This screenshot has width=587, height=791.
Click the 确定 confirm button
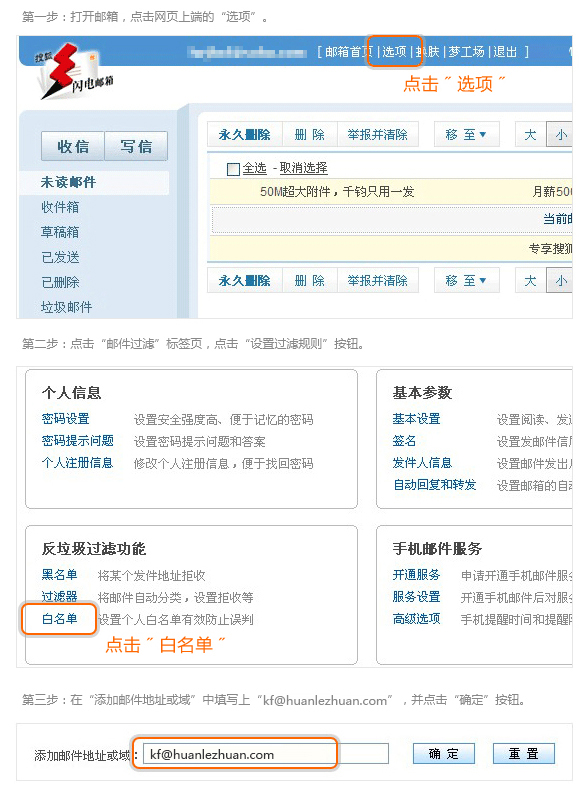(x=444, y=754)
